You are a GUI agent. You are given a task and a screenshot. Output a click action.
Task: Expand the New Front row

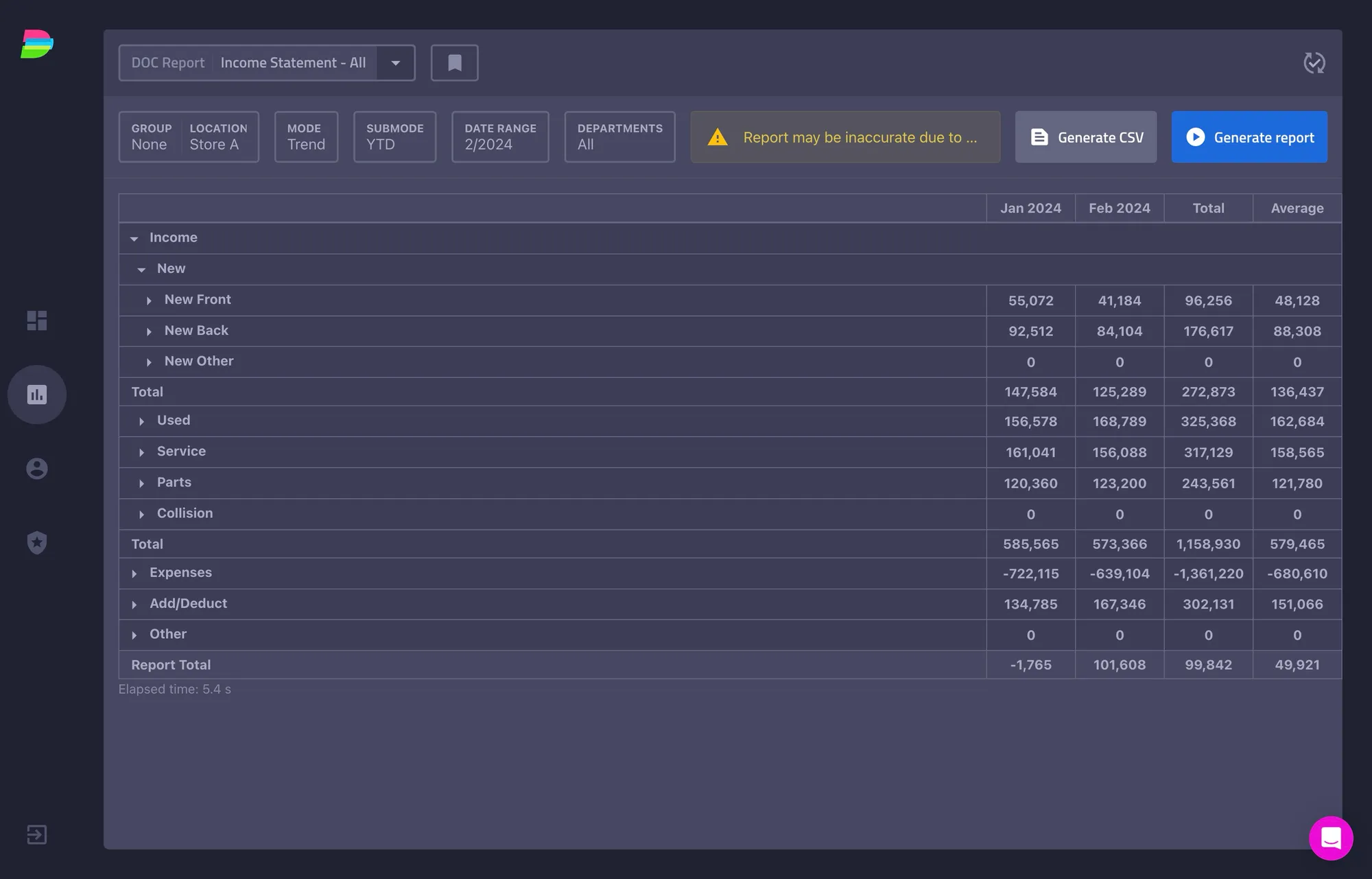149,301
